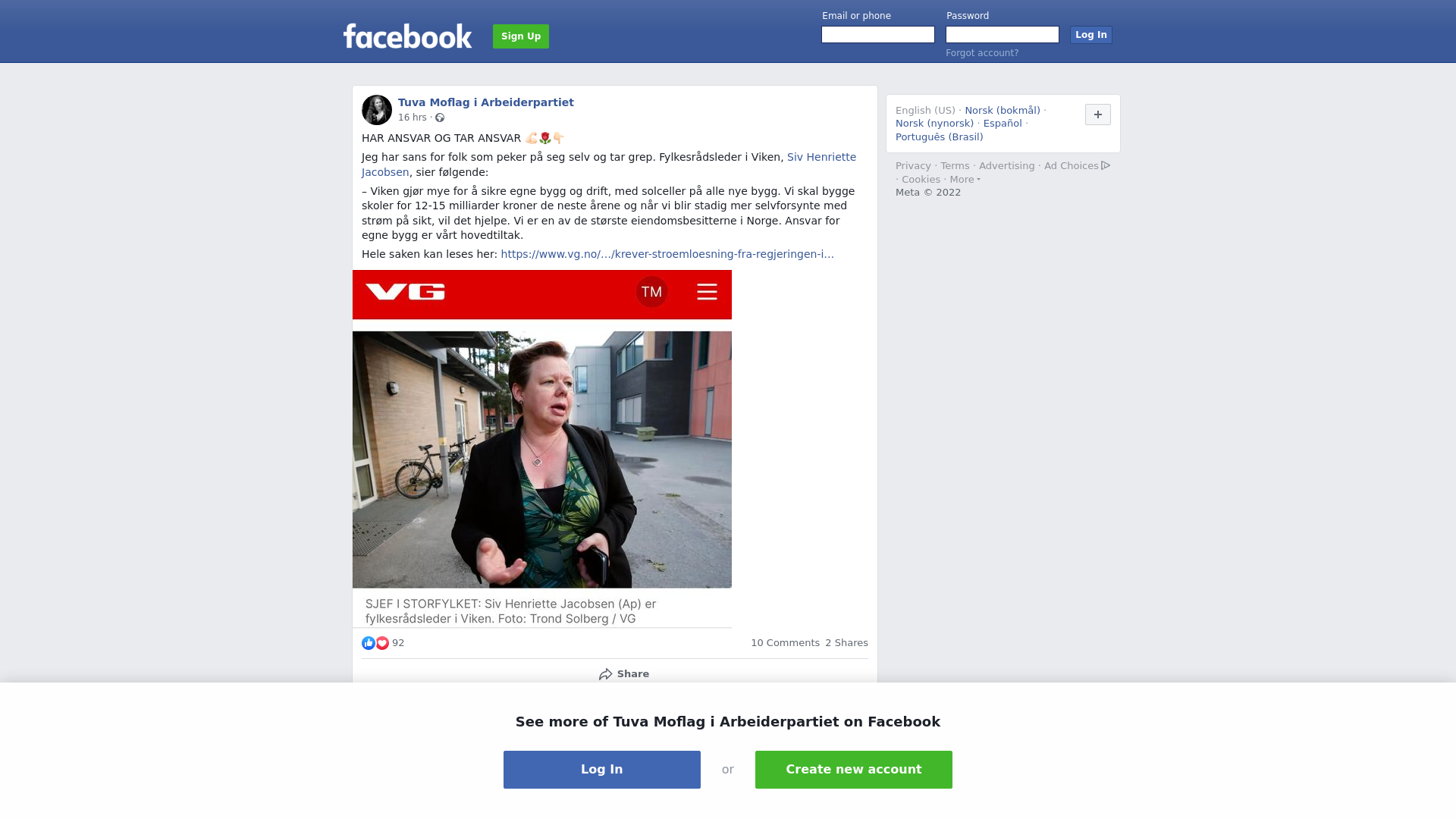Select Norsk (bokmål) language
This screenshot has height=819, width=1456.
(x=1003, y=111)
